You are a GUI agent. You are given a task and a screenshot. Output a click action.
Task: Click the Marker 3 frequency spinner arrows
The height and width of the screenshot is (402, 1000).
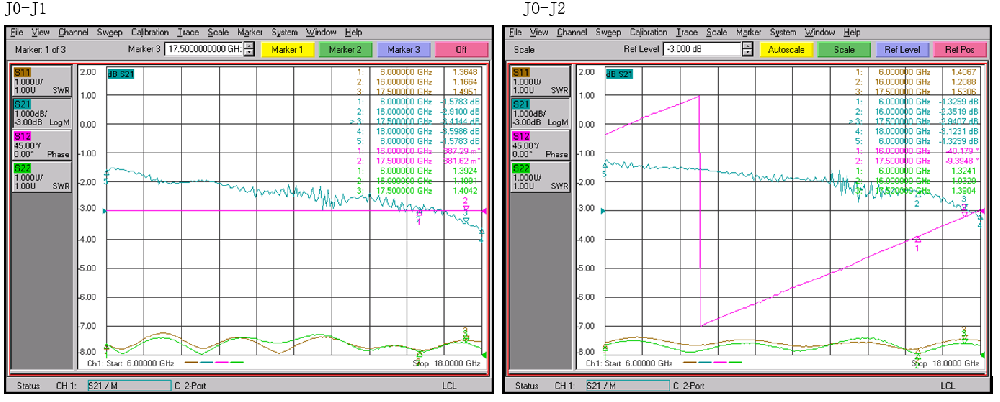click(250, 48)
